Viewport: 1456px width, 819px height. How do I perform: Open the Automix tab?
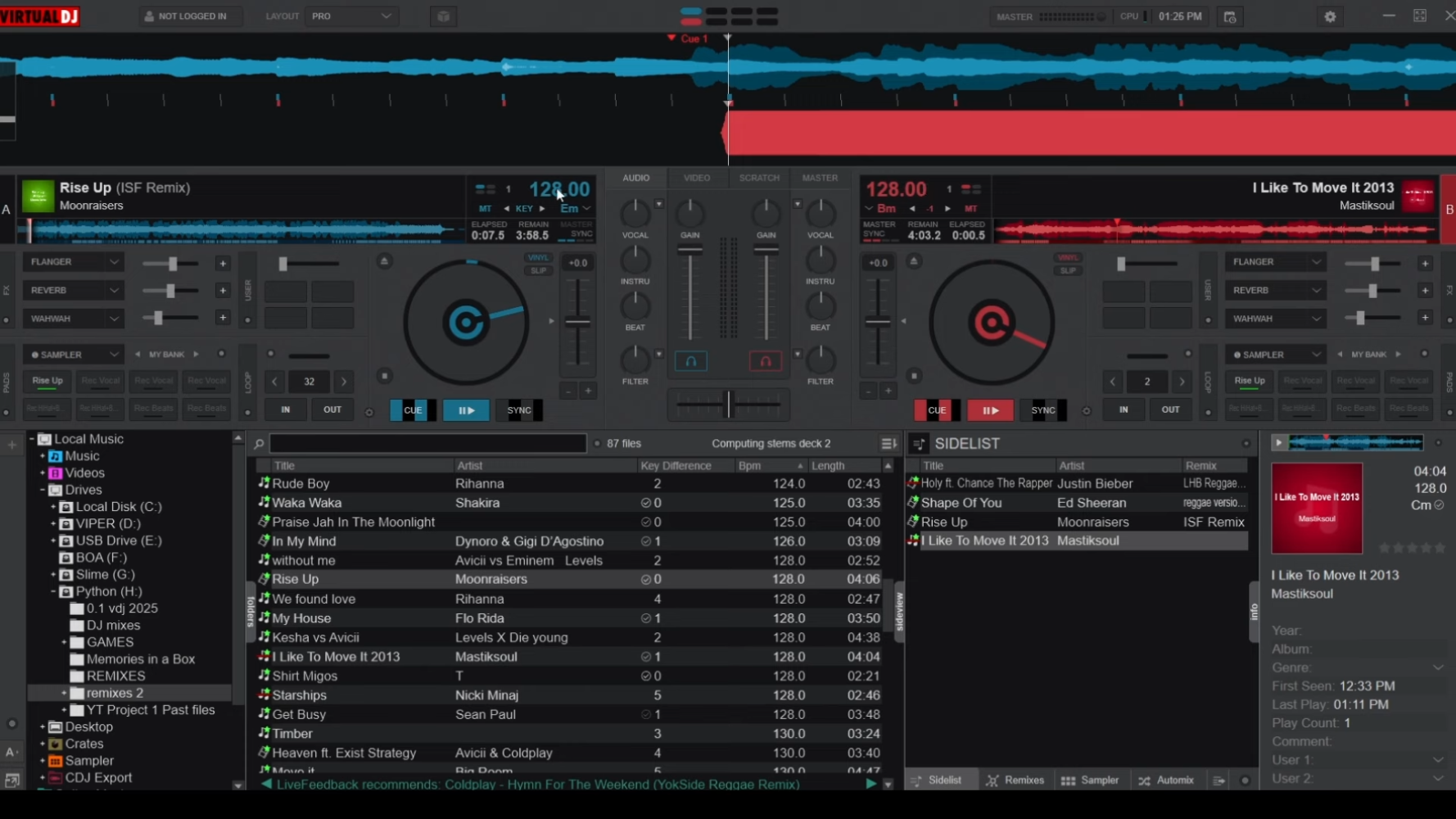pos(1166,781)
